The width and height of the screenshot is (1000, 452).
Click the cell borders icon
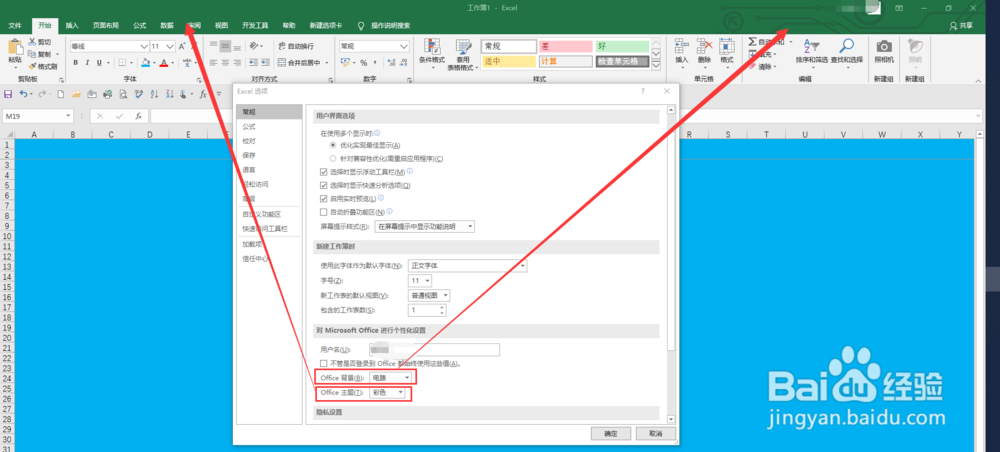(122, 63)
